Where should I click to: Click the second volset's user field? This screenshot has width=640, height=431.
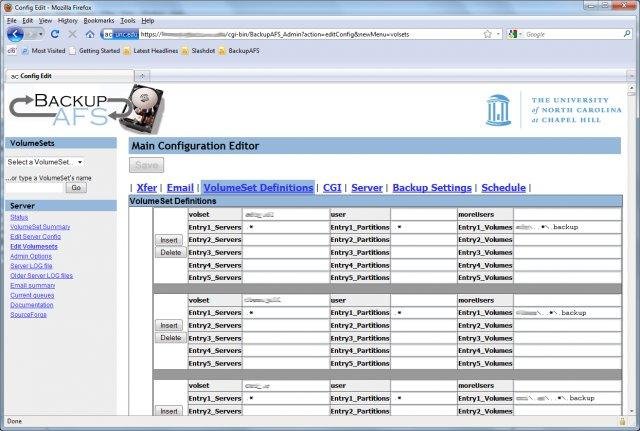(424, 300)
